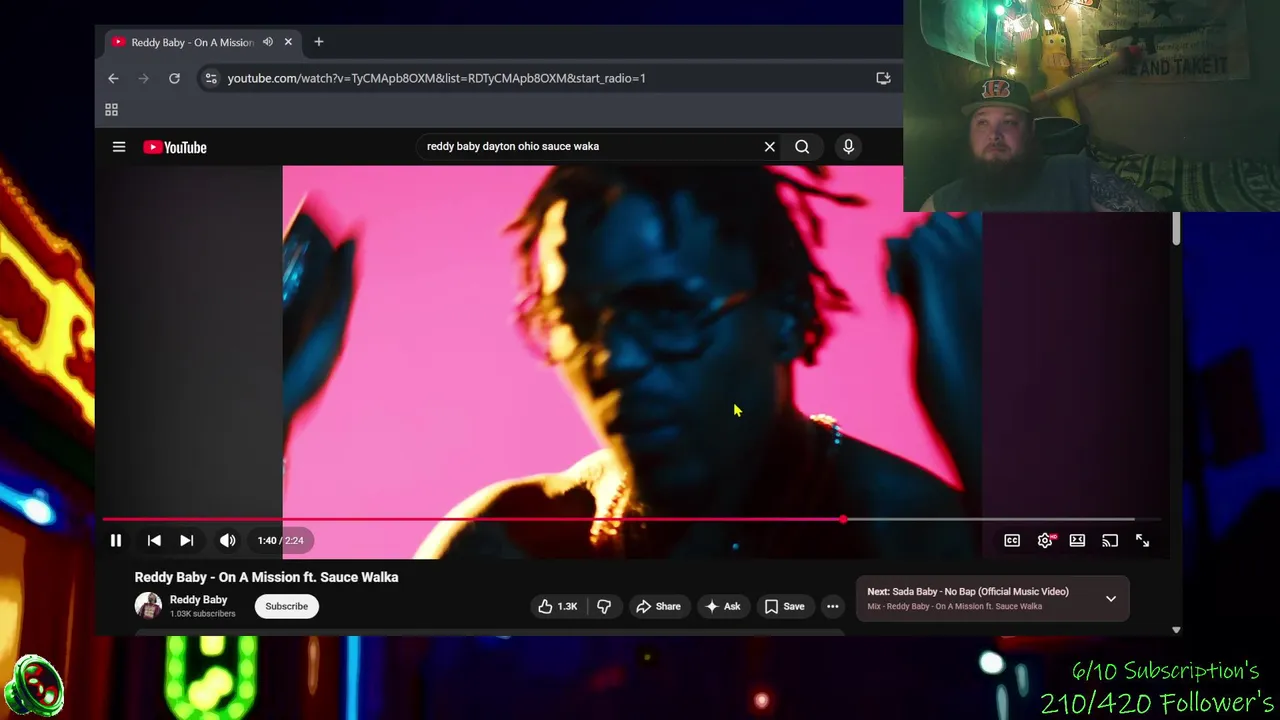View site information icon in address bar

click(210, 78)
